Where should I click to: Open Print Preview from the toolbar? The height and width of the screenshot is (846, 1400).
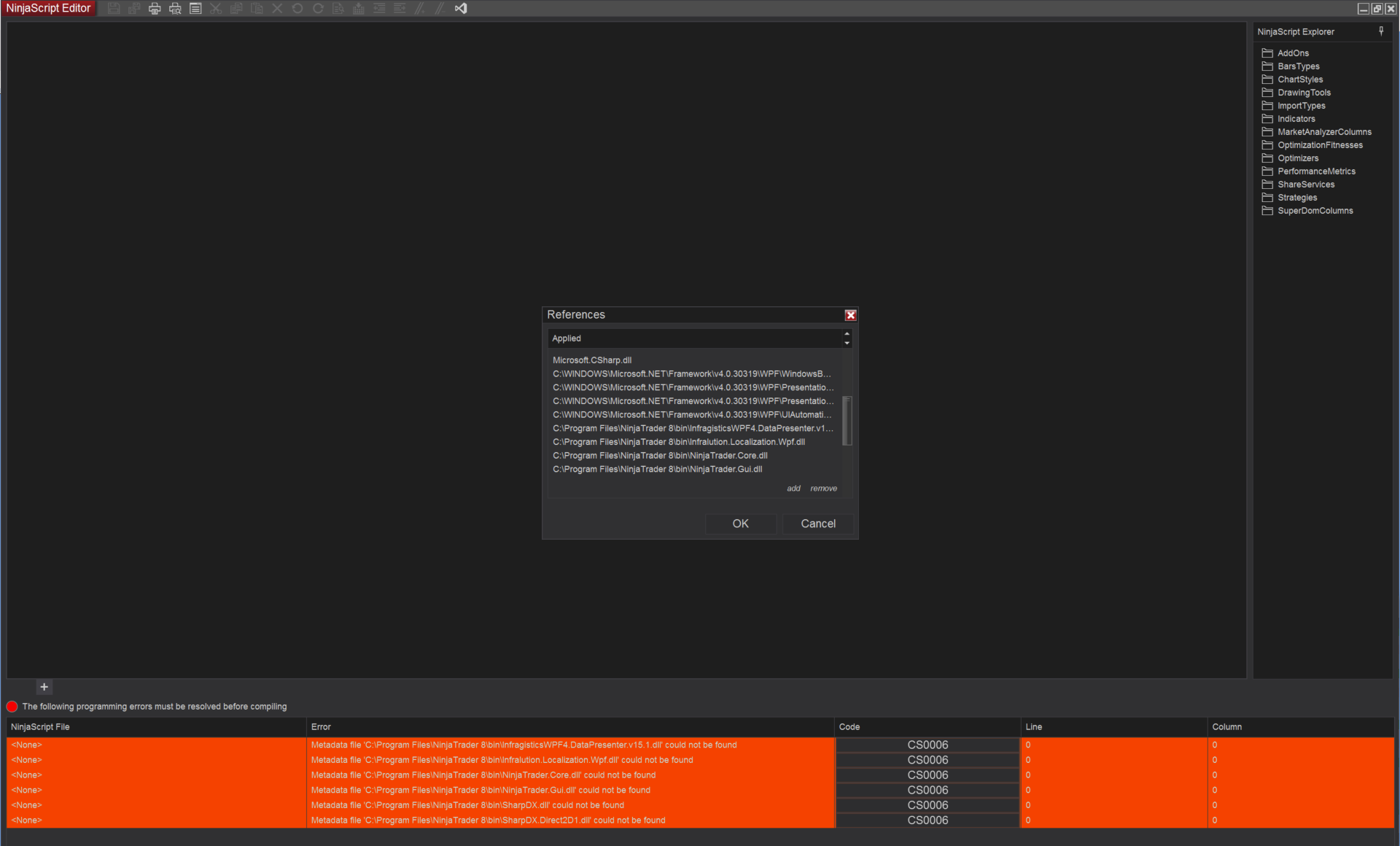click(x=175, y=9)
